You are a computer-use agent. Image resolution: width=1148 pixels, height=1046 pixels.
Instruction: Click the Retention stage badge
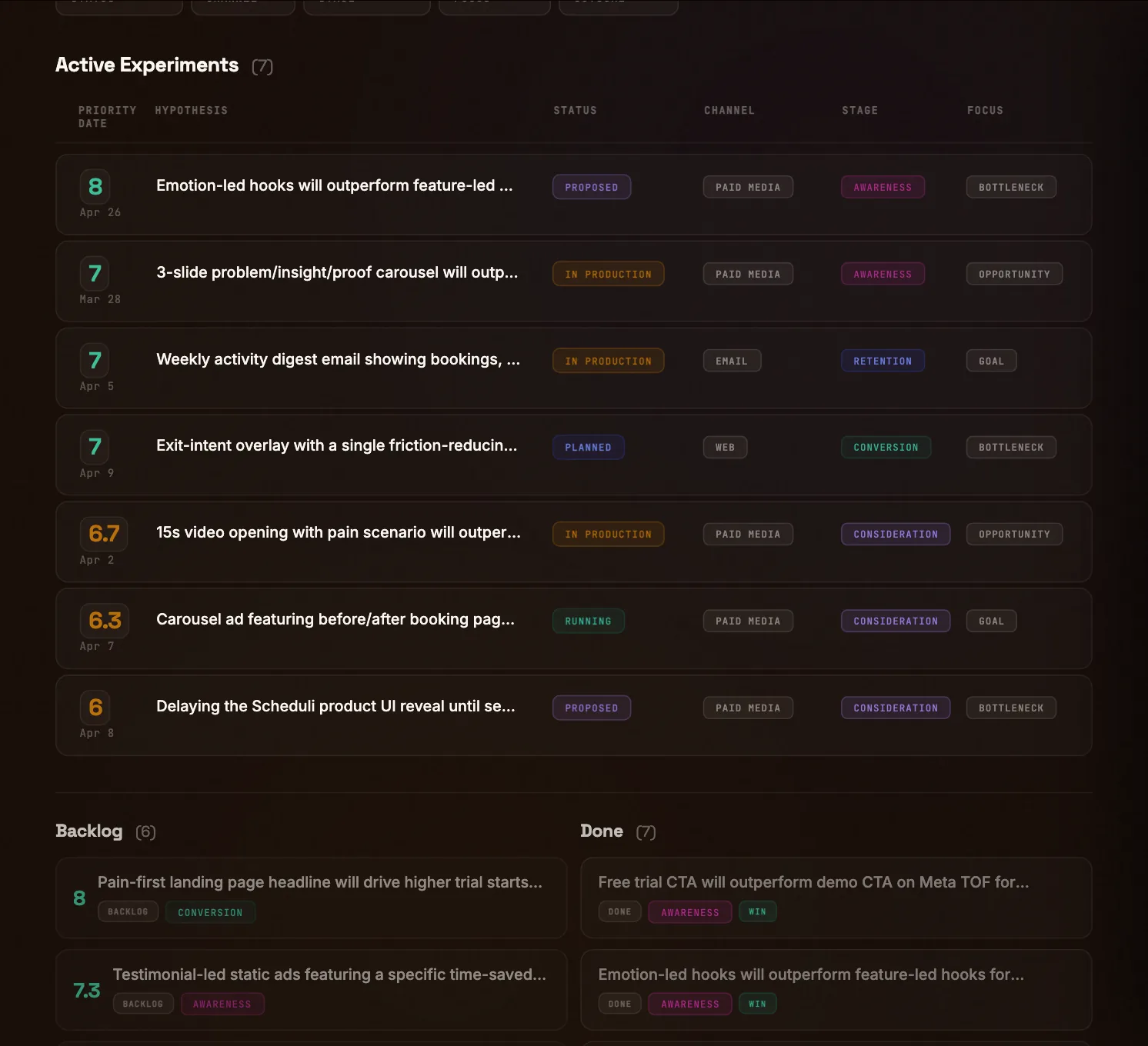(883, 361)
